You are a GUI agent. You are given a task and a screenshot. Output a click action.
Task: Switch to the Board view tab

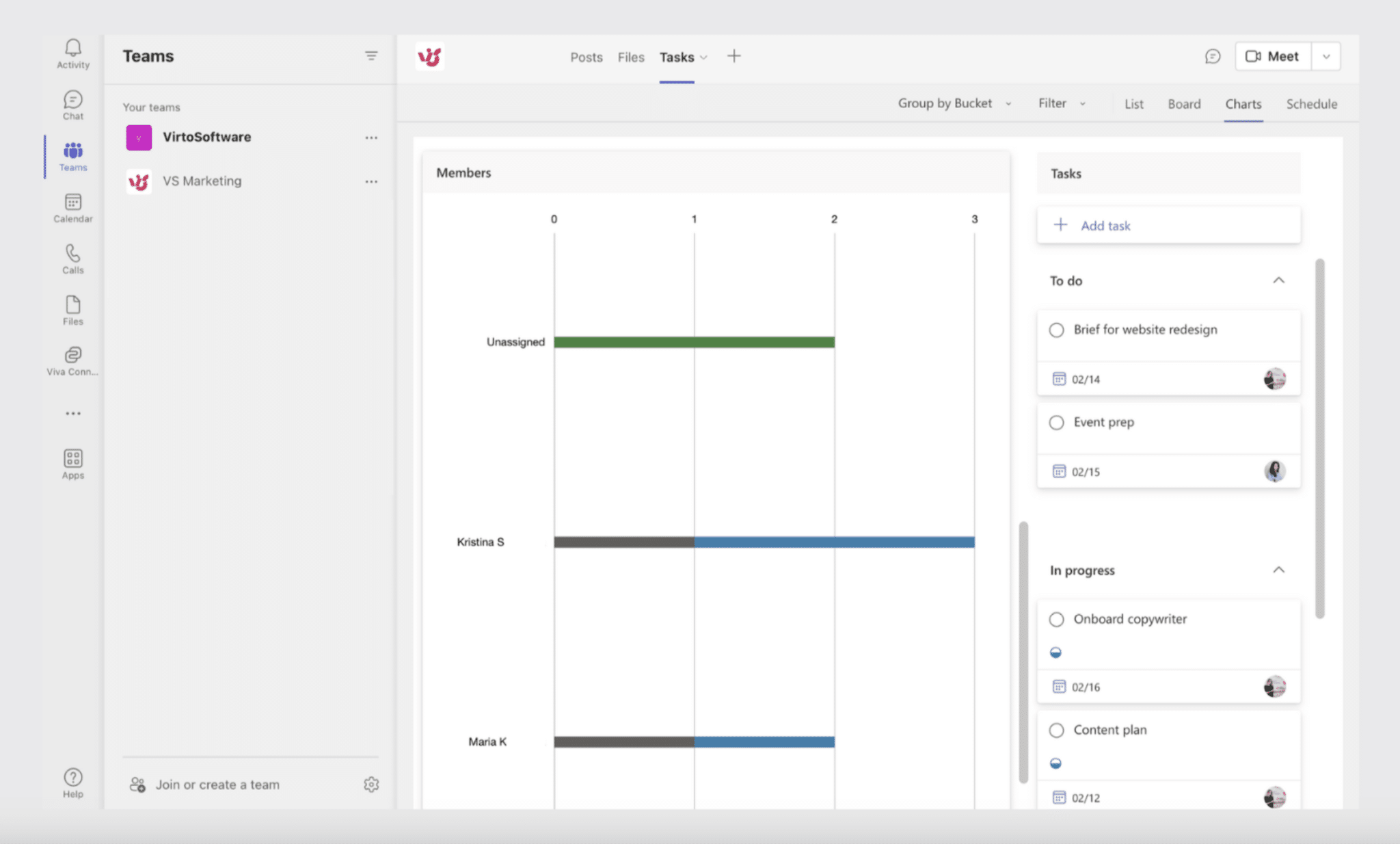tap(1185, 103)
